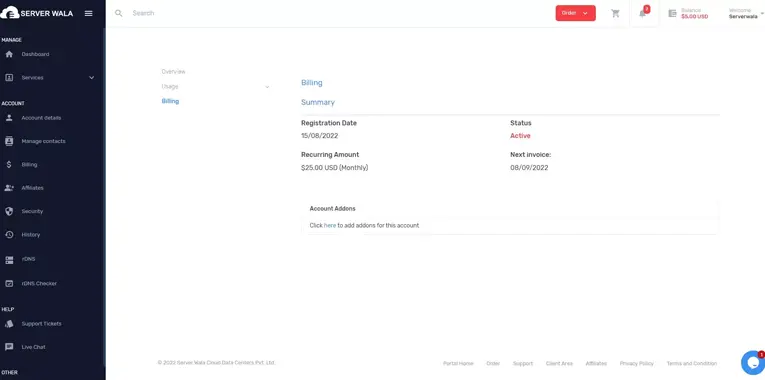Open the Privacy Policy footer link

point(637,363)
